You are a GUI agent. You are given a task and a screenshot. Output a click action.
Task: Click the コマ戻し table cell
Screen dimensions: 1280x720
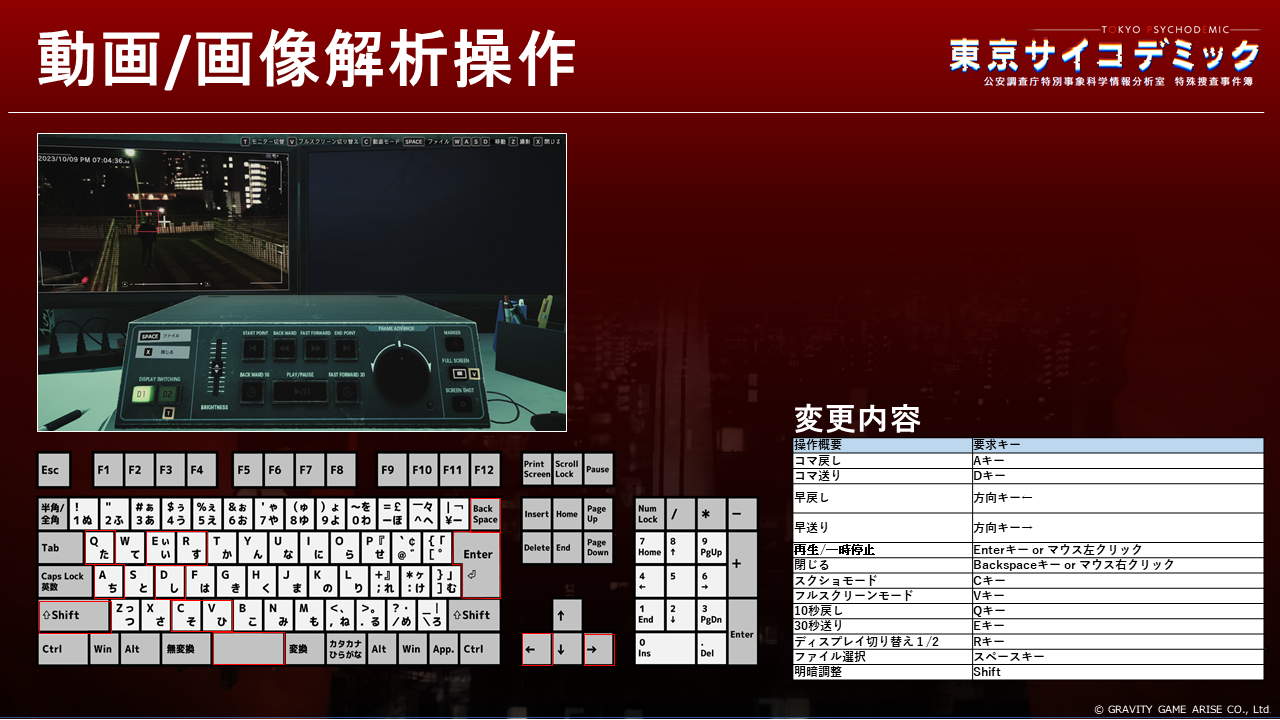pos(882,461)
